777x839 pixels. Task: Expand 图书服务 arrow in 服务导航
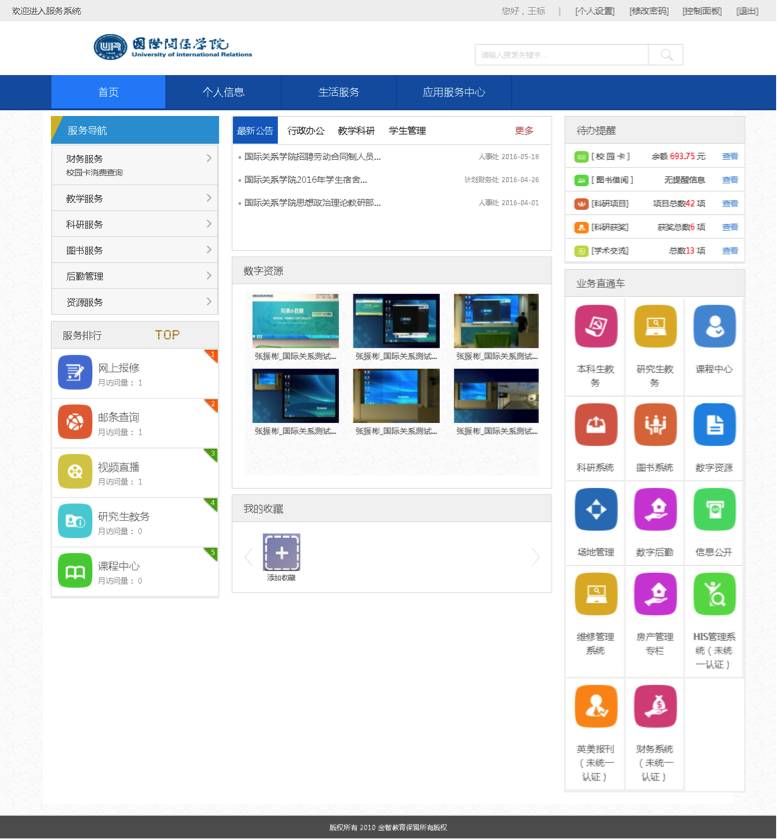click(209, 250)
